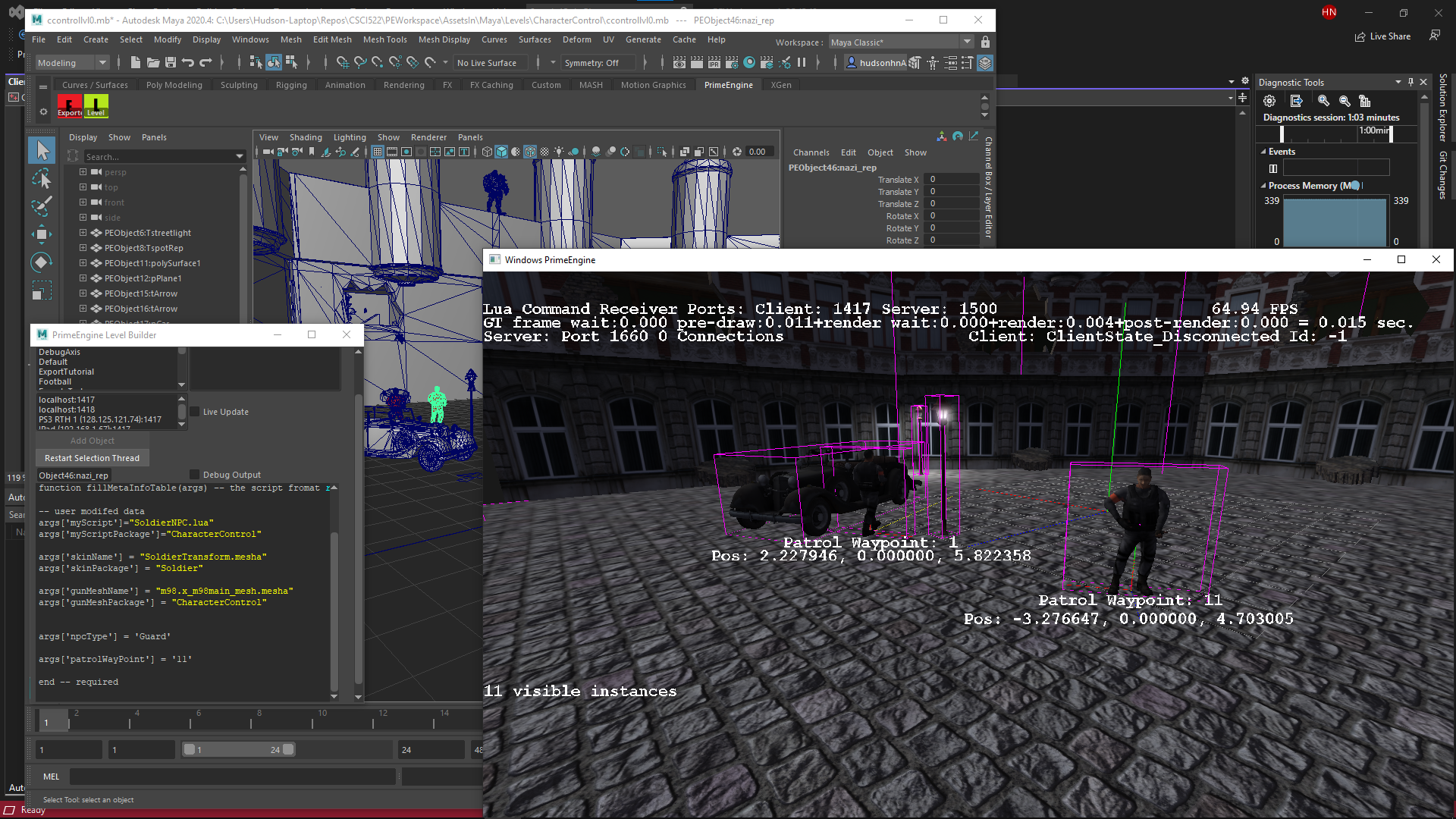Toggle Channel Box layer editor icon

[x=985, y=63]
